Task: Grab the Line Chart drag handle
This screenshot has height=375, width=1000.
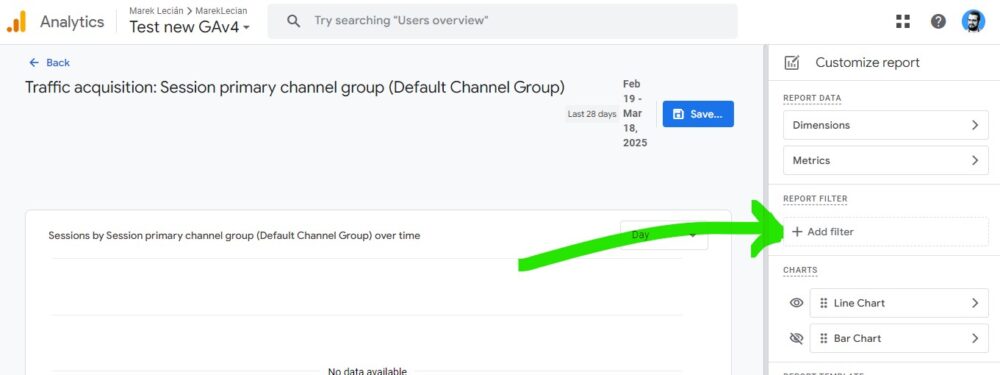Action: (x=823, y=303)
